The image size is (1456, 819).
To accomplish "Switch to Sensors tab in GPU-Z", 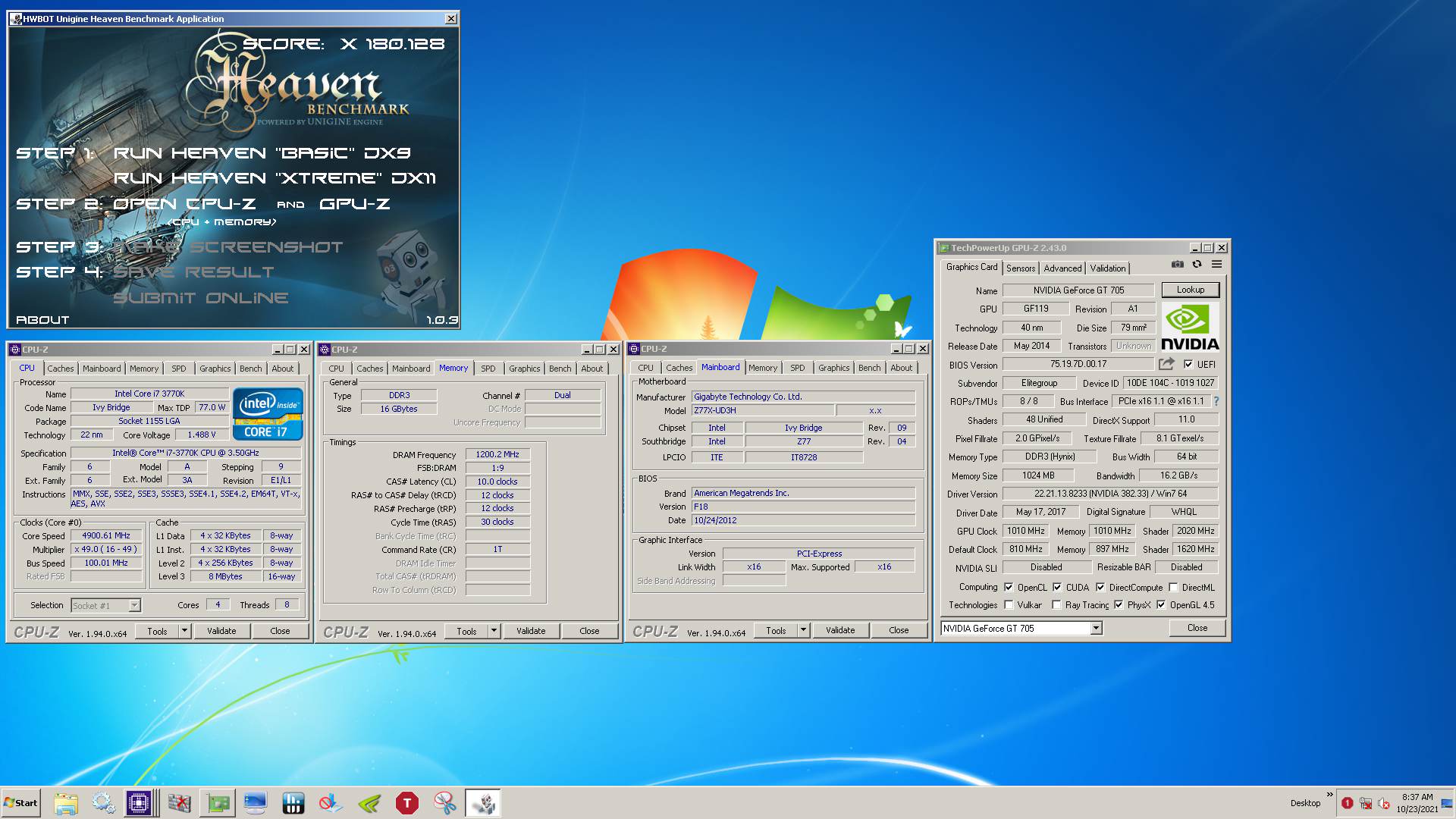I will pyautogui.click(x=1021, y=268).
